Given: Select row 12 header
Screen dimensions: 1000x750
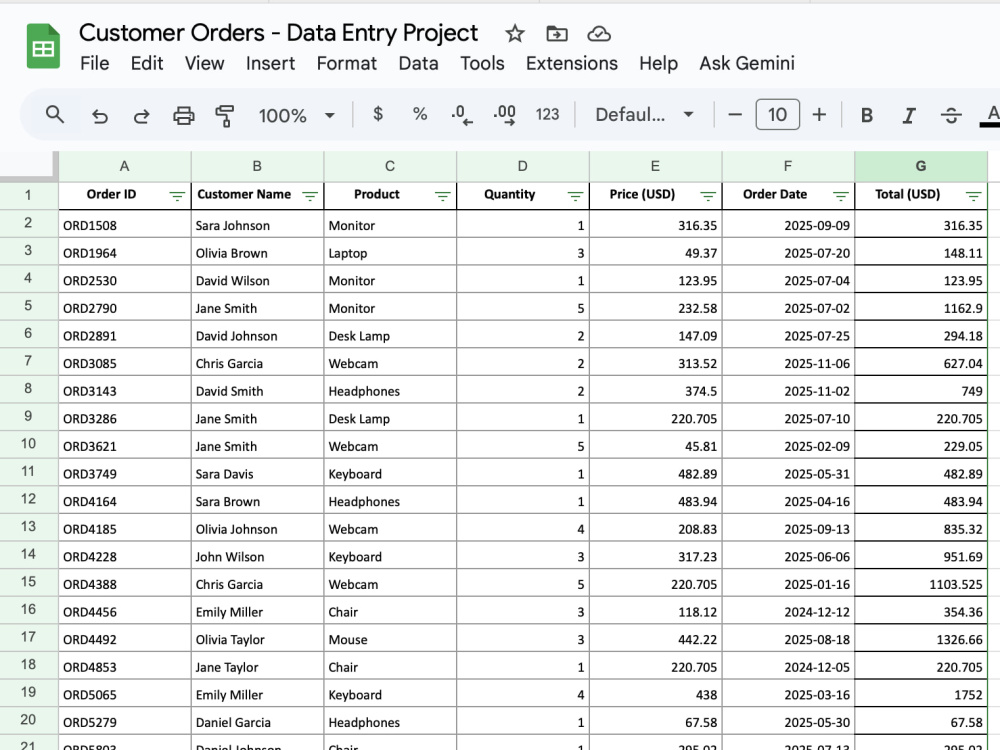Looking at the screenshot, I should coord(28,499).
